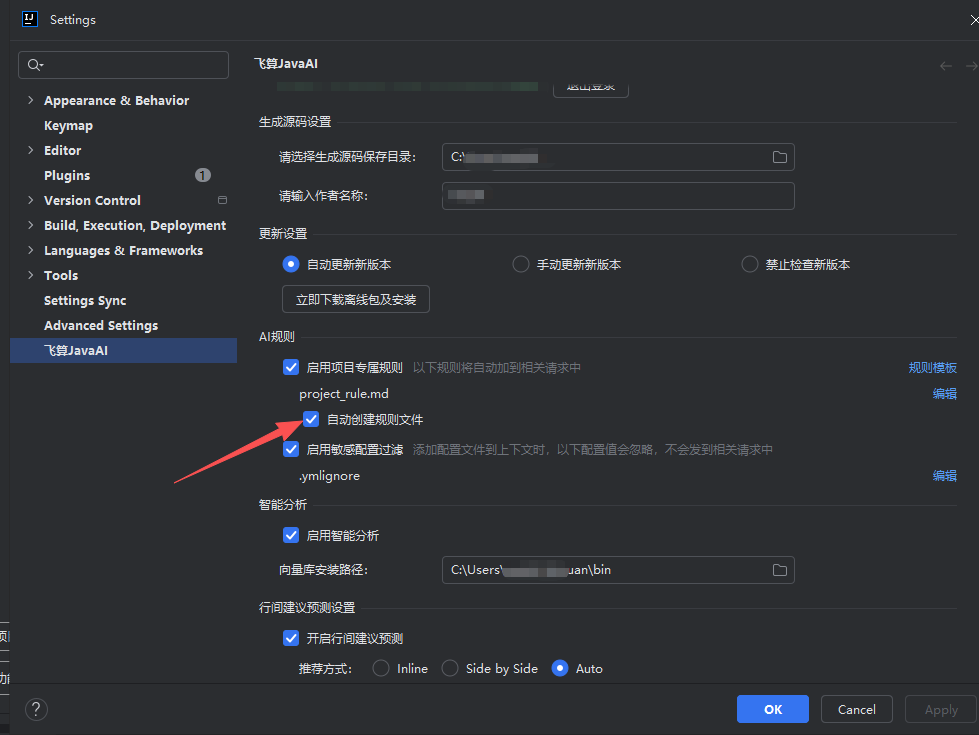The image size is (979, 735).
Task: Select Side by Side recommendation mode
Action: (x=450, y=668)
